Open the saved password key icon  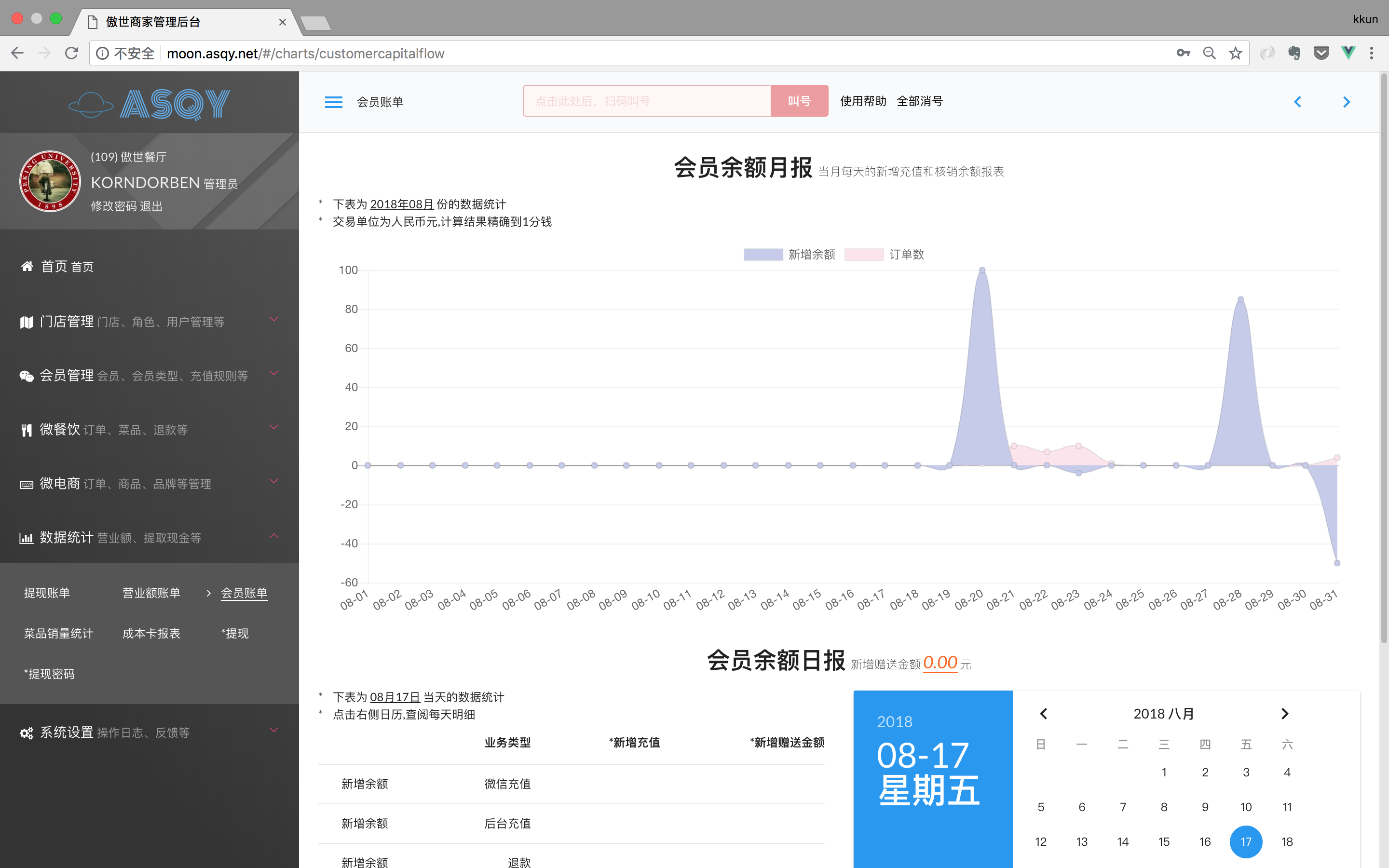click(x=1183, y=54)
